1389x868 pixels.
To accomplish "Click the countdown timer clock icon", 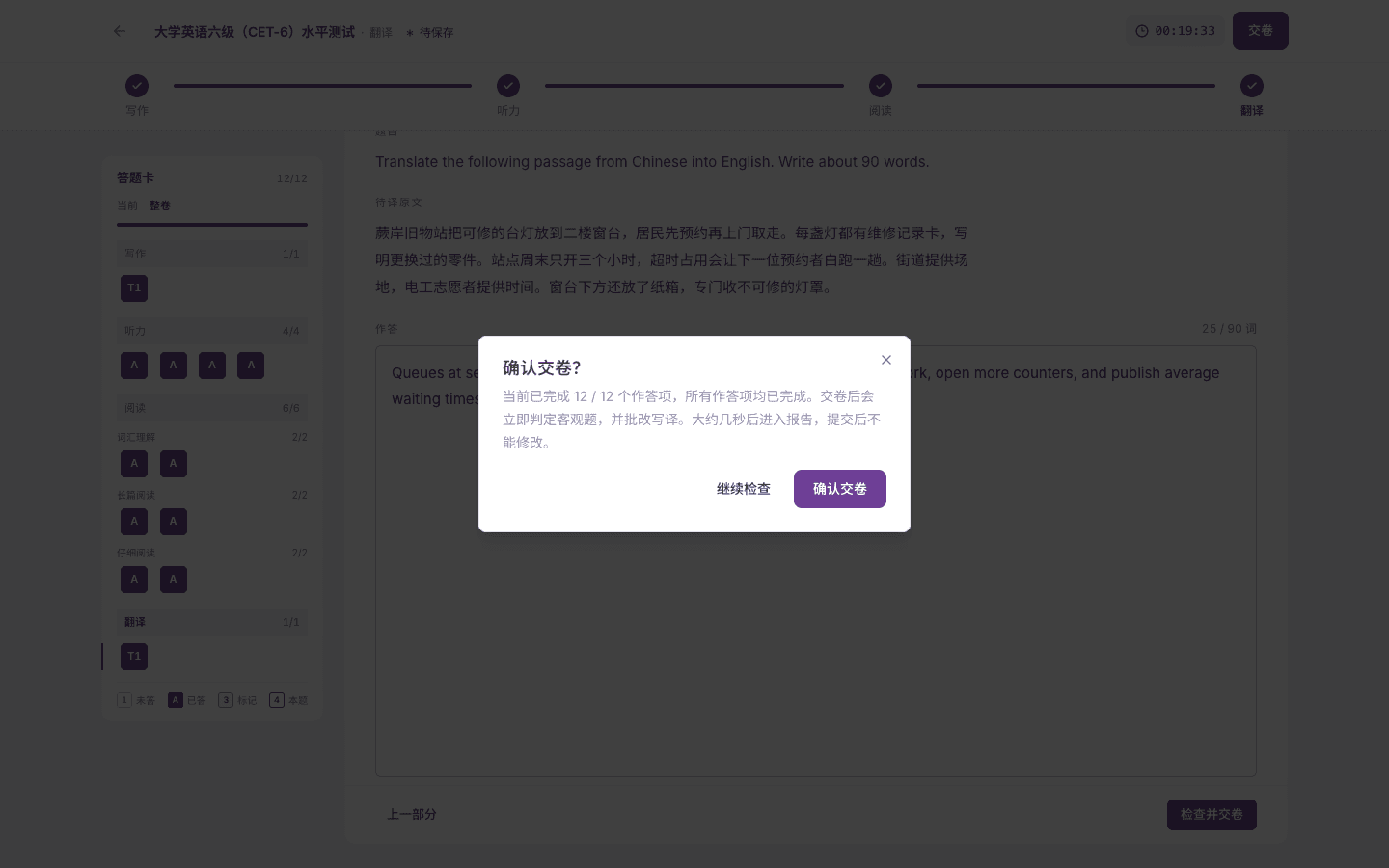I will pos(1142,31).
